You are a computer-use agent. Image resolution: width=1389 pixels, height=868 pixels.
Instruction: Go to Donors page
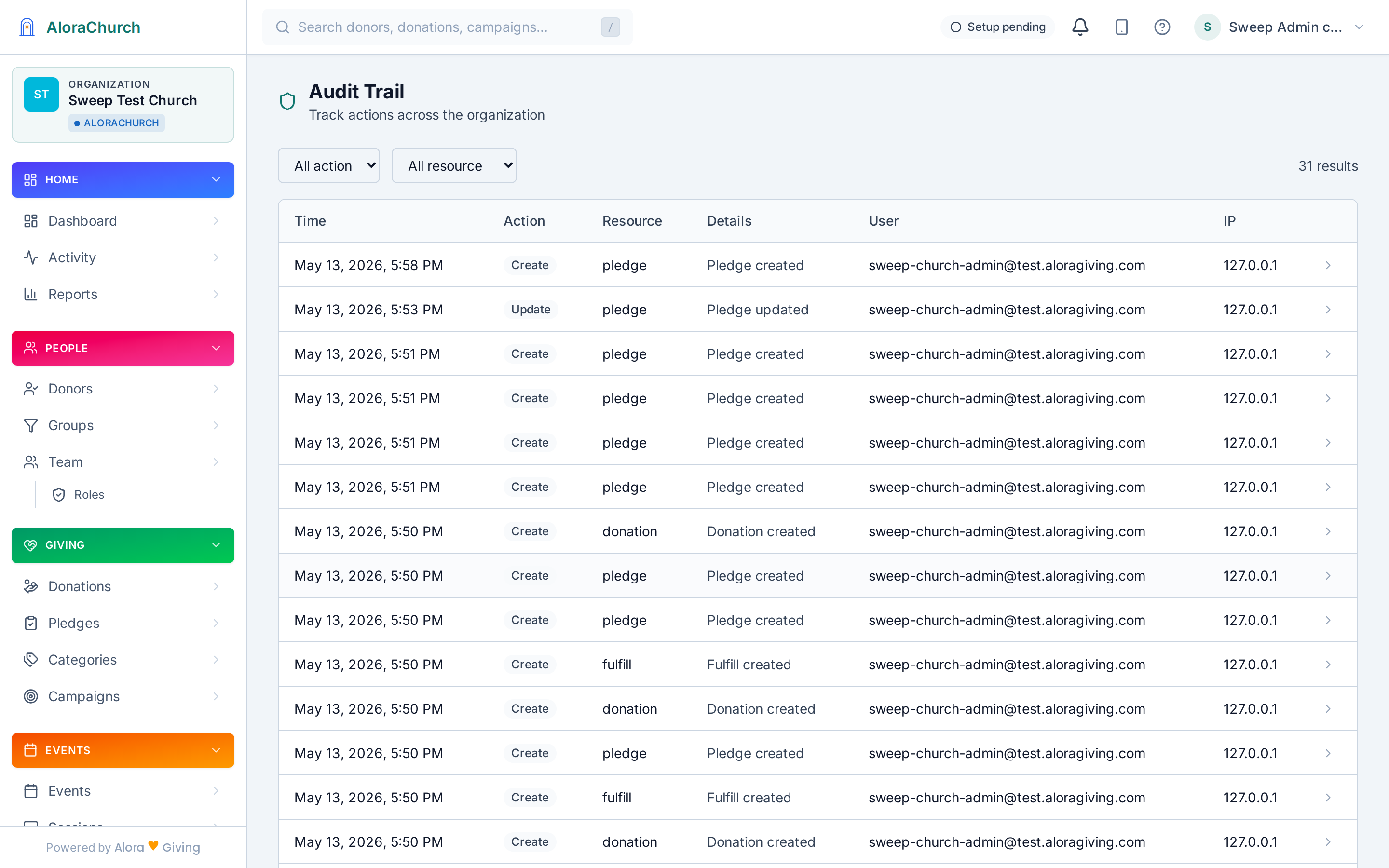click(123, 389)
